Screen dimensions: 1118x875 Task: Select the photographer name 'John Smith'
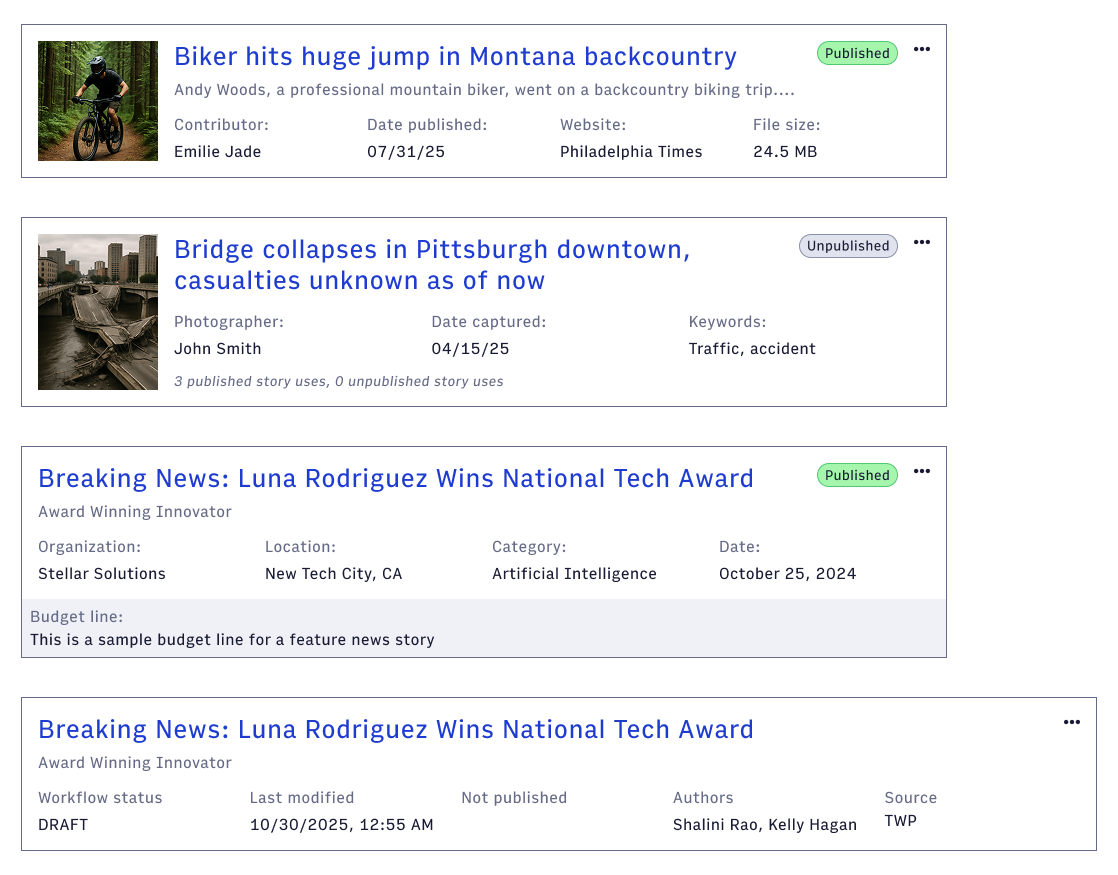[217, 349]
